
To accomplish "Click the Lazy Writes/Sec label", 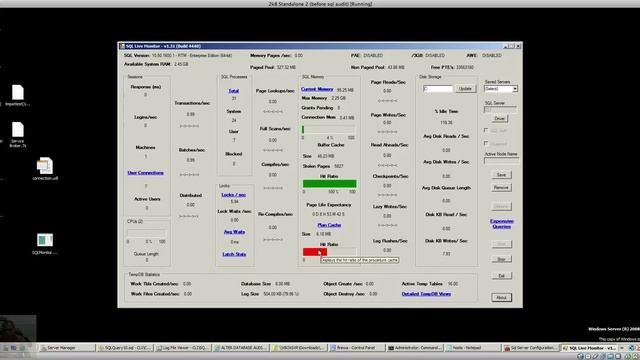I will (390, 207).
